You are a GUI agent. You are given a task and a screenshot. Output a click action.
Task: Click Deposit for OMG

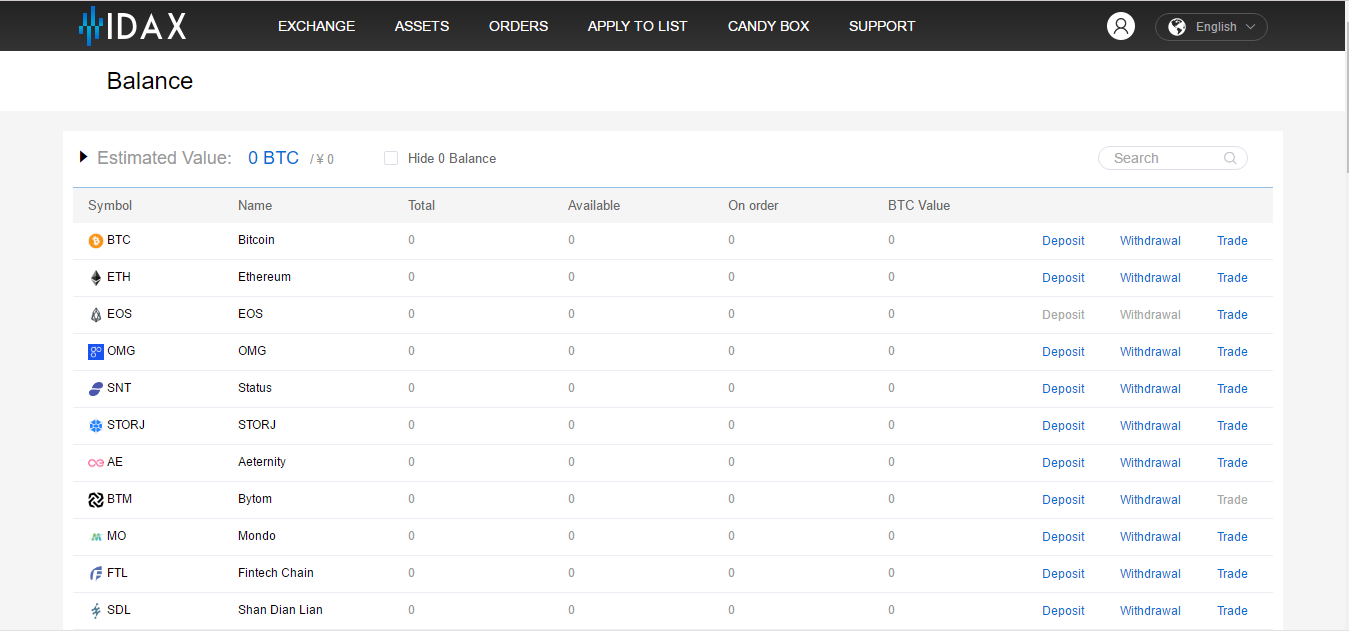click(1063, 352)
